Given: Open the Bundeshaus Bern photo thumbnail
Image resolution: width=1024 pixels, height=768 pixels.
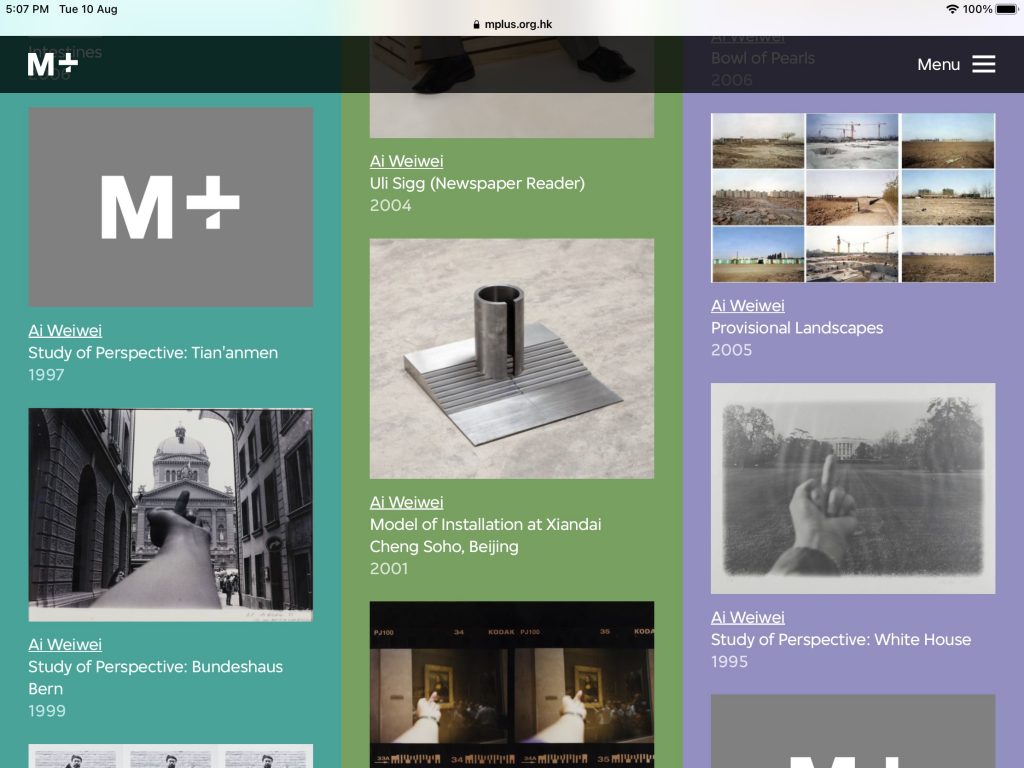Looking at the screenshot, I should click(x=170, y=515).
